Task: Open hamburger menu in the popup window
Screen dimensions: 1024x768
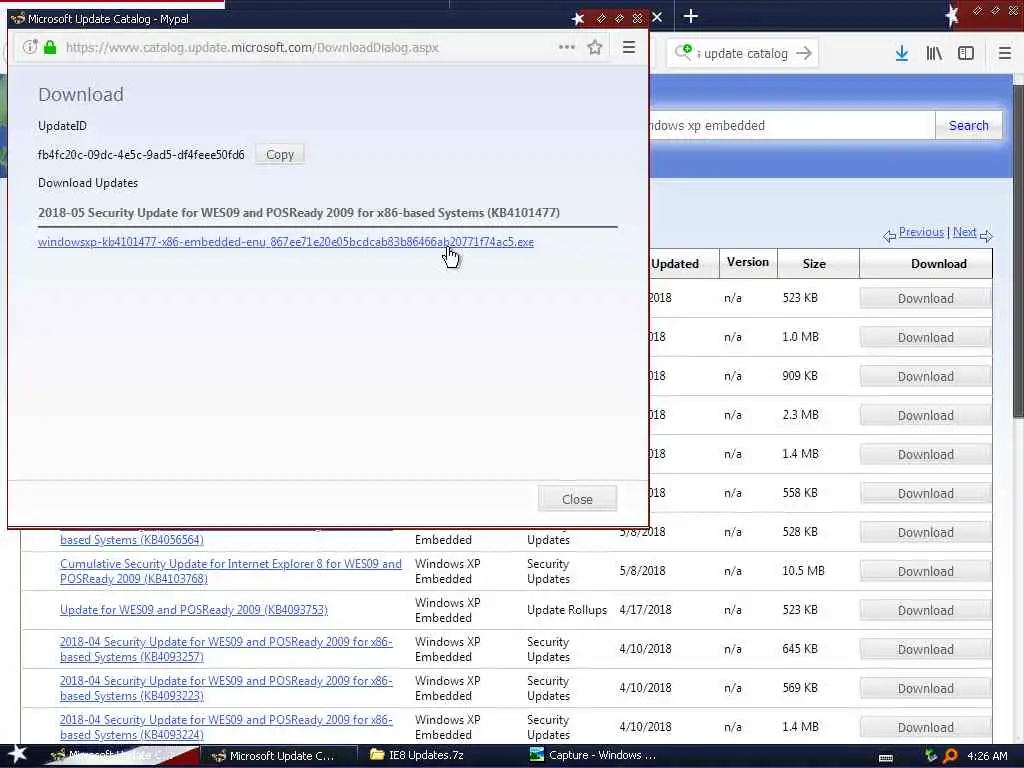Action: (x=629, y=47)
